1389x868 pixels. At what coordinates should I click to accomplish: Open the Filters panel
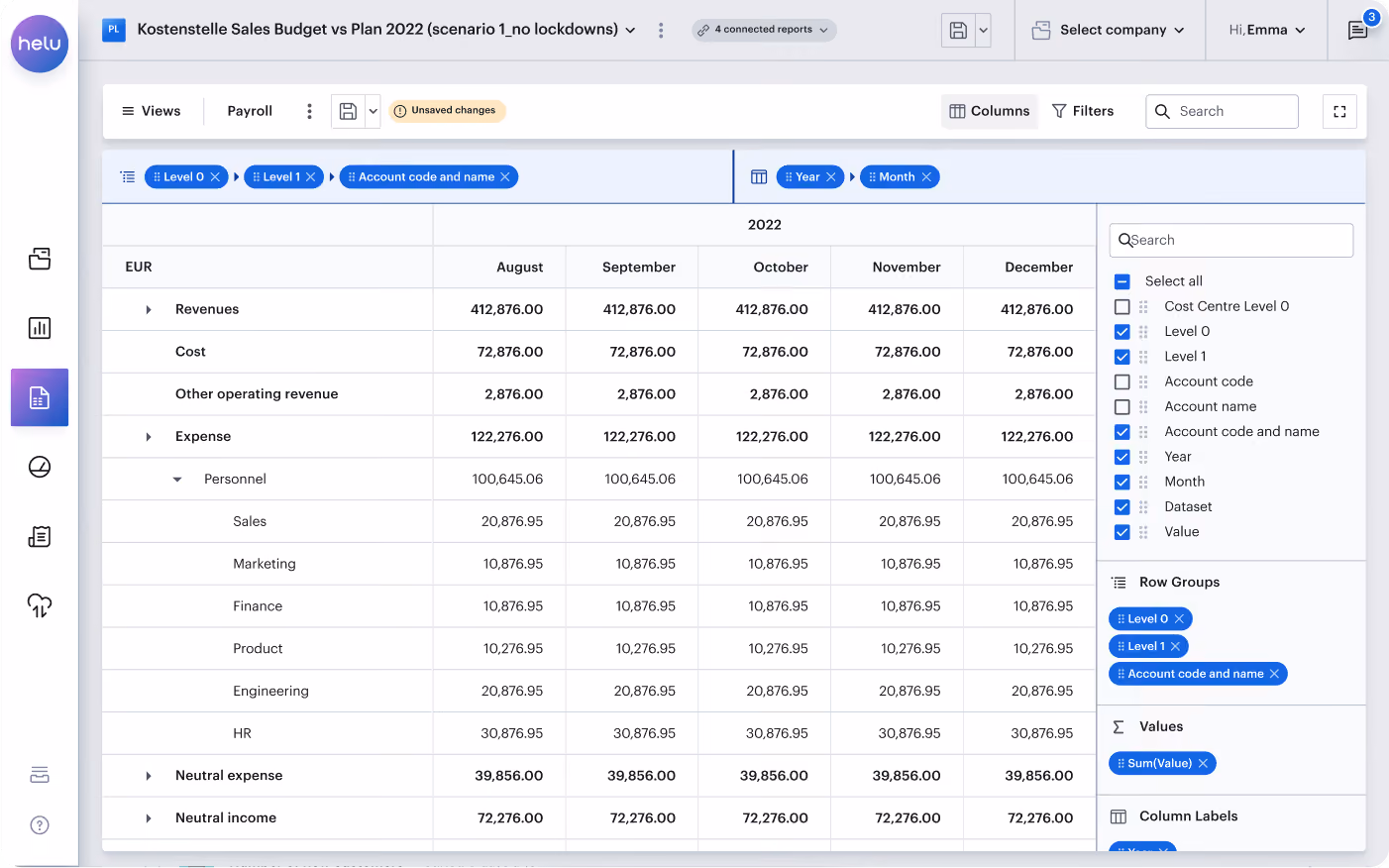(1083, 111)
